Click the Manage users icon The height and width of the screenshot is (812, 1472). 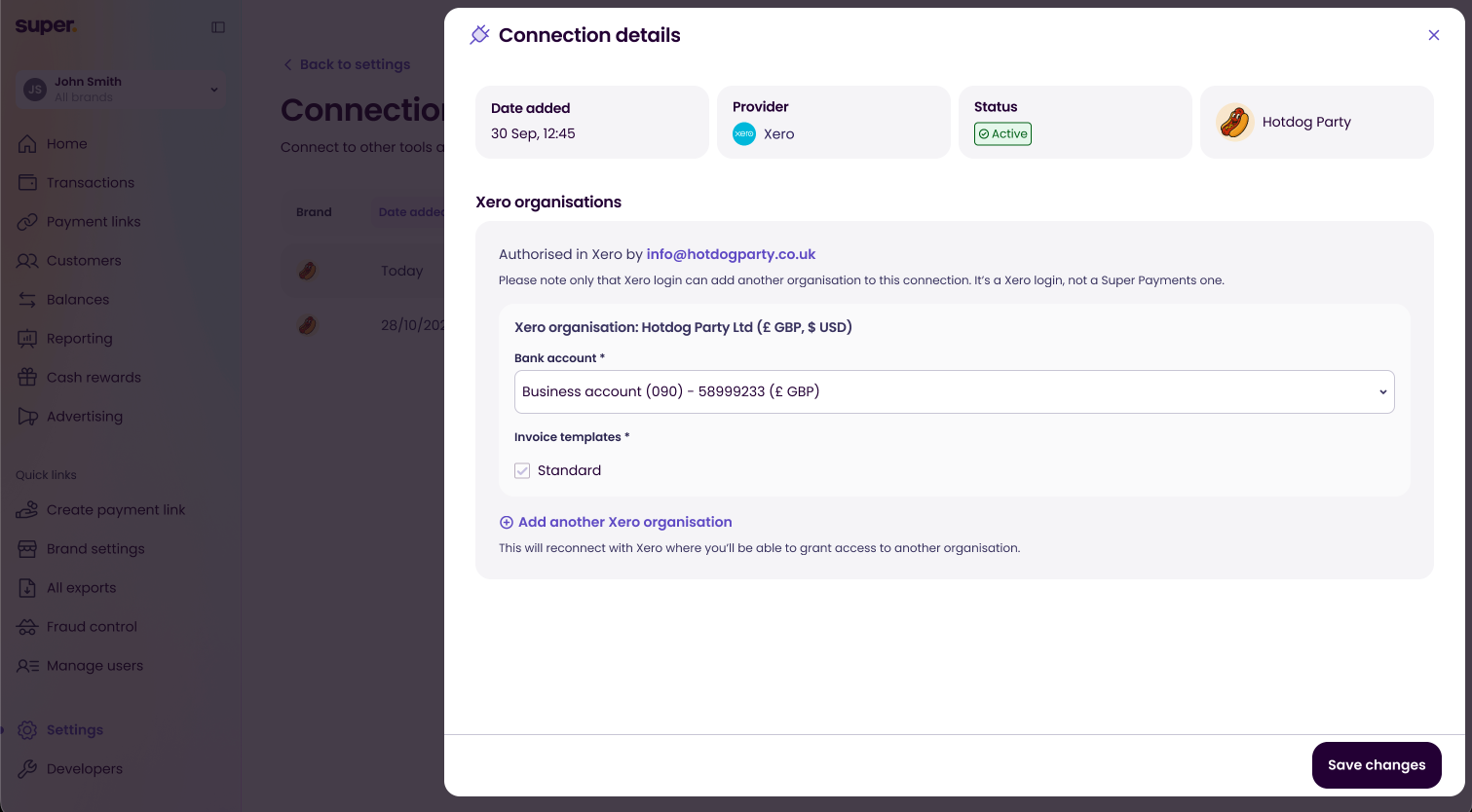(x=27, y=666)
